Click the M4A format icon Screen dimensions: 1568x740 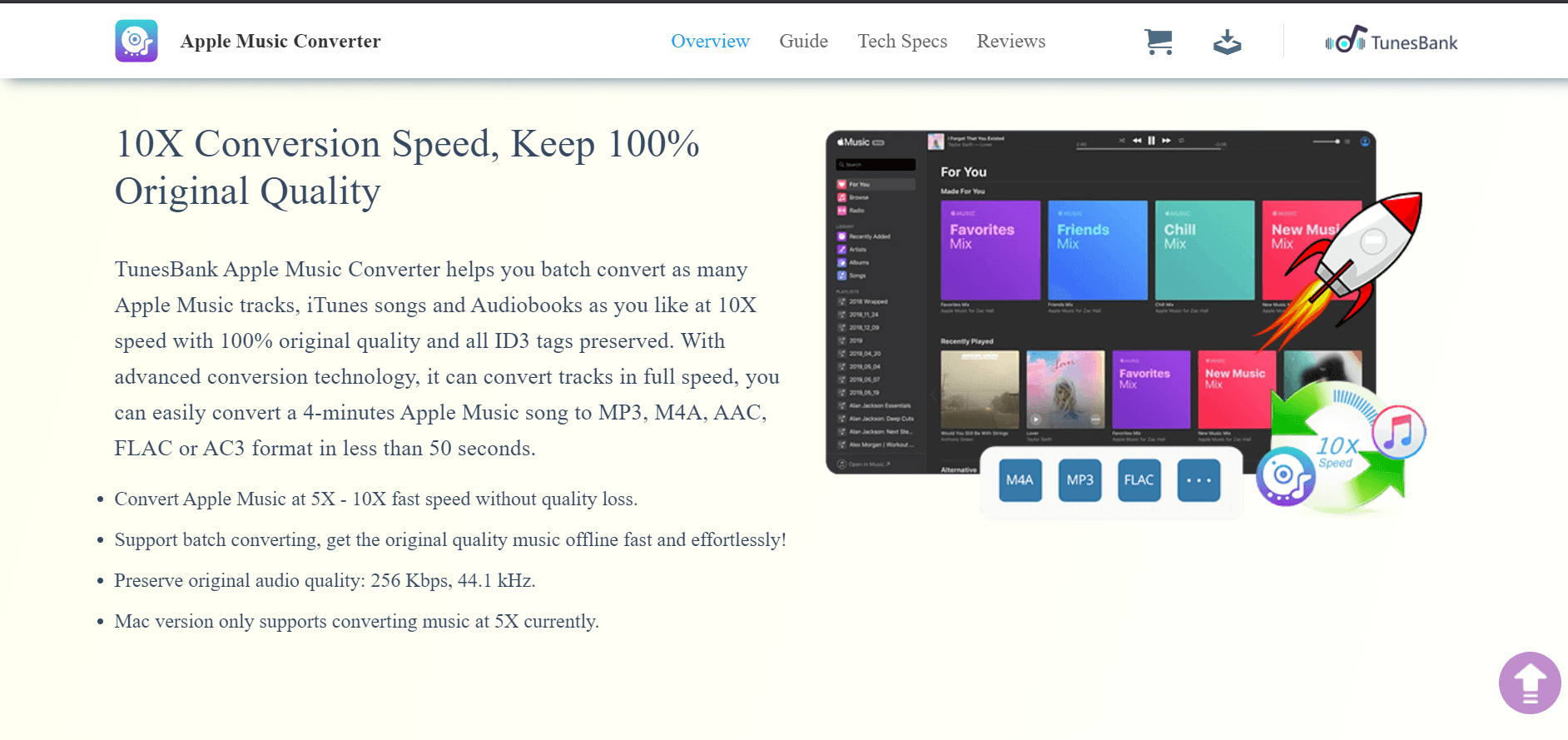1020,480
